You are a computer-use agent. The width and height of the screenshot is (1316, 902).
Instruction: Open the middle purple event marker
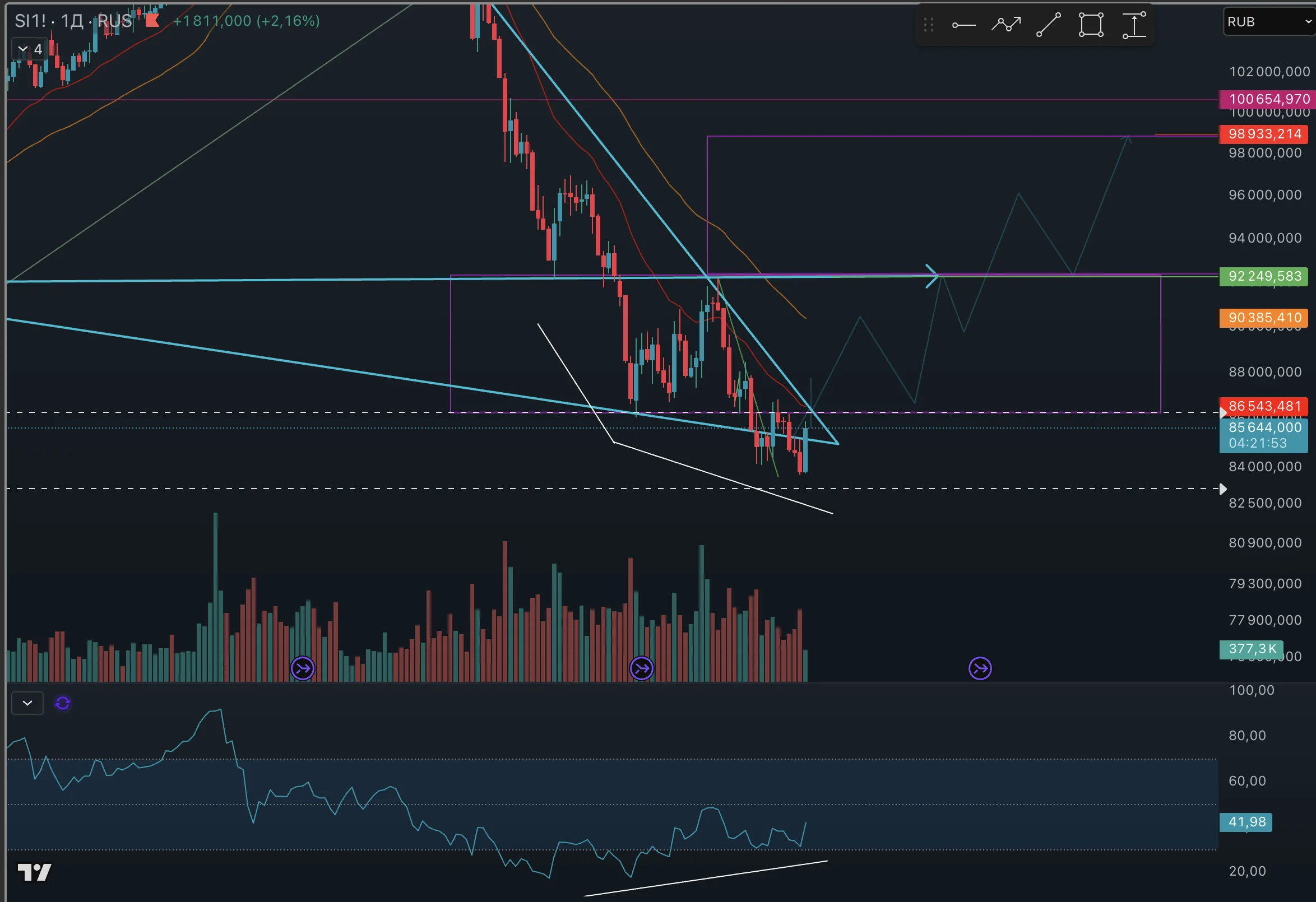[x=642, y=668]
